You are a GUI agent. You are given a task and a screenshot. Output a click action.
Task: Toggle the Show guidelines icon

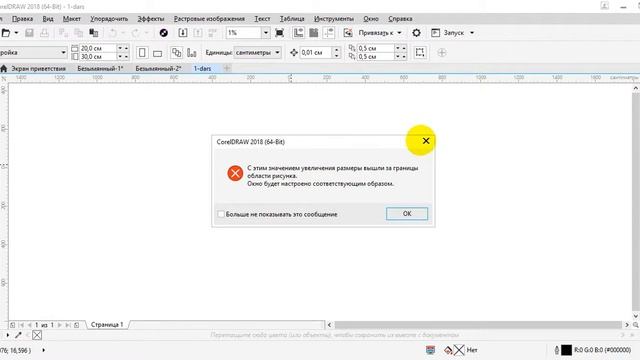(x=329, y=33)
